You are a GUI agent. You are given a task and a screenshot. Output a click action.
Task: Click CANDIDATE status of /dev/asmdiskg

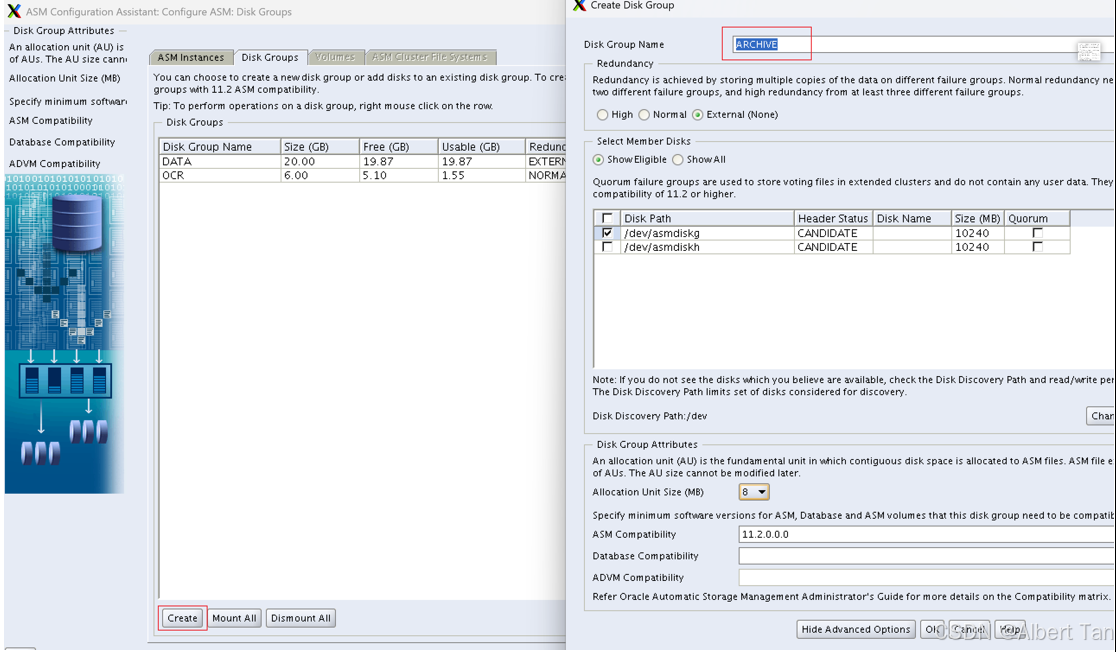click(834, 233)
